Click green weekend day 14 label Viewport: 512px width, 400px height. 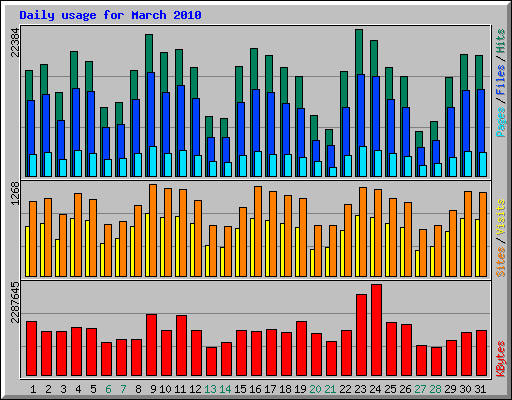point(225,389)
